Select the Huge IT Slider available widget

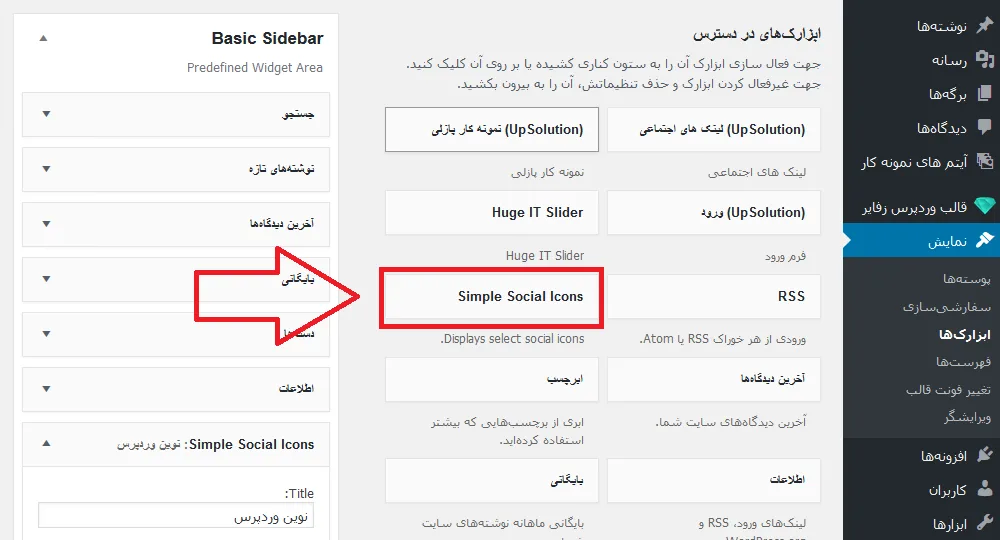point(492,212)
